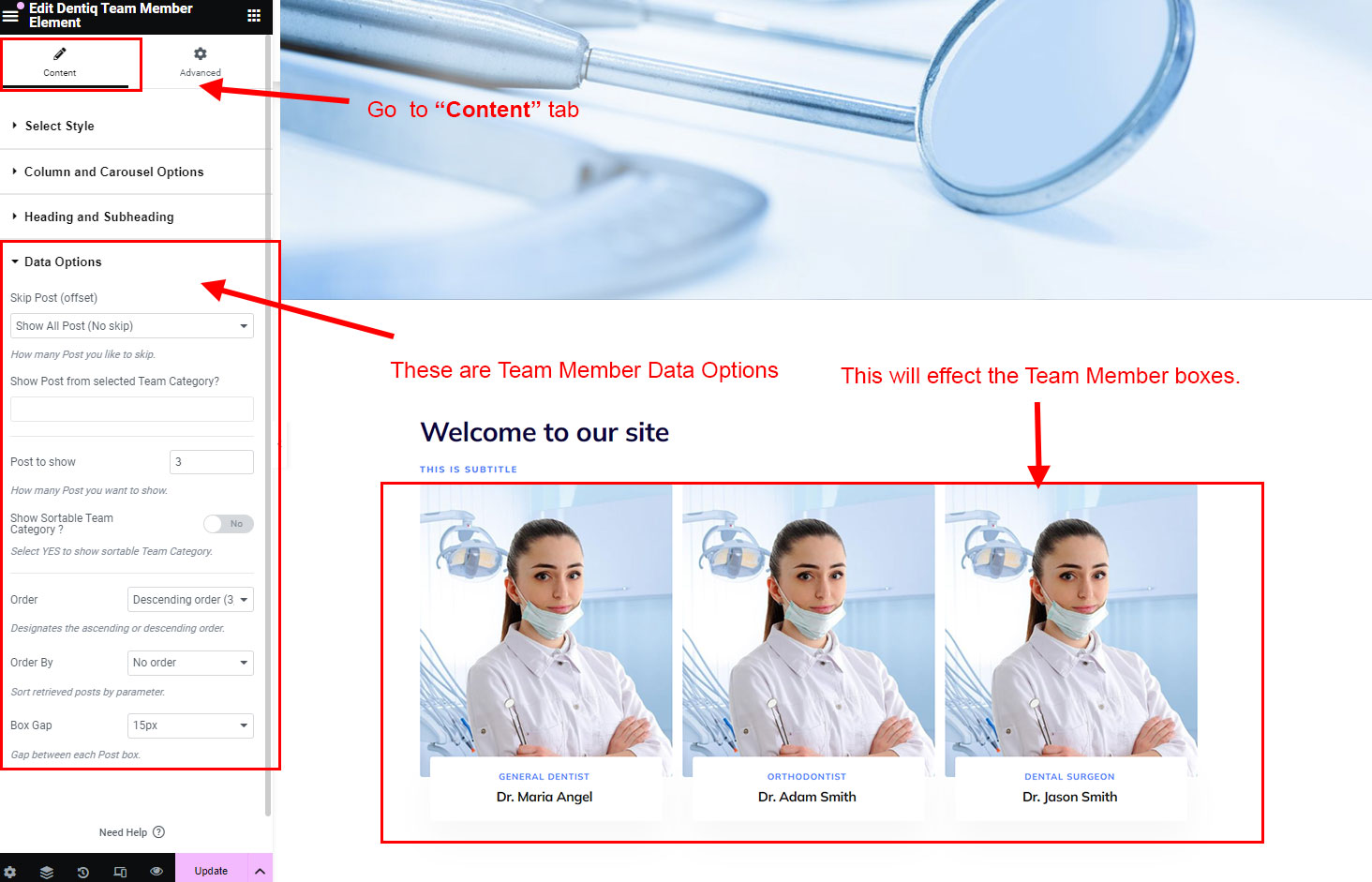Image resolution: width=1372 pixels, height=882 pixels.
Task: Open the Box Gap dropdown
Action: coord(190,725)
